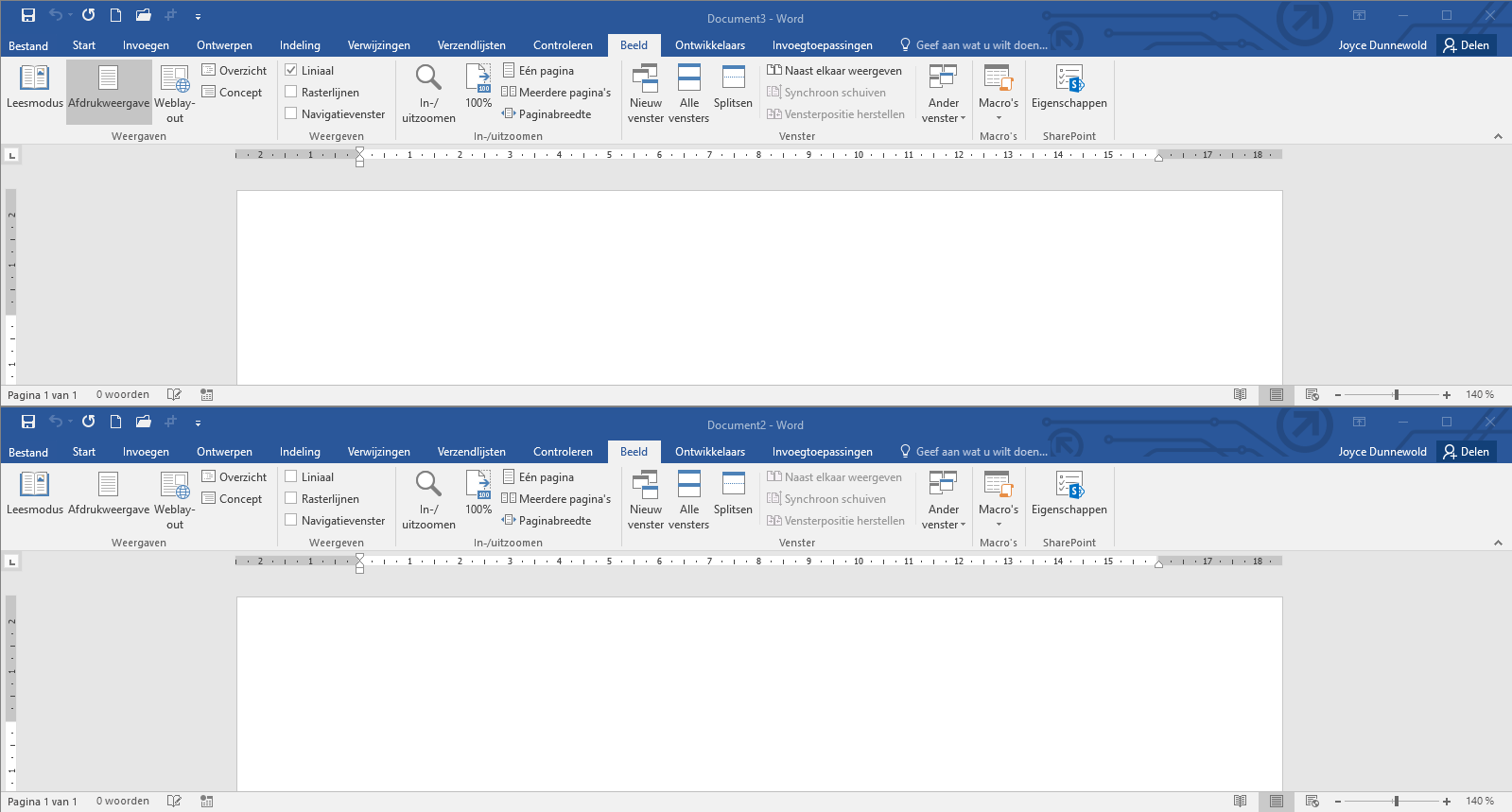
Task: Expand Ander venster dropdown in Document2
Action: (944, 499)
